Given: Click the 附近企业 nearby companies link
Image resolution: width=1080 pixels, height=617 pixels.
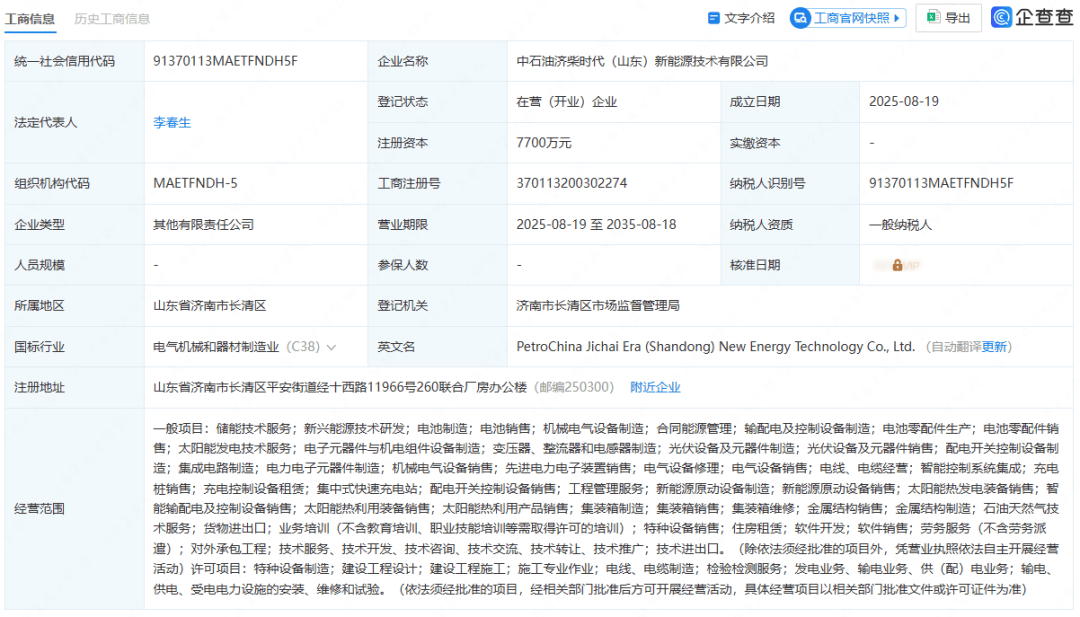Looking at the screenshot, I should 655,387.
